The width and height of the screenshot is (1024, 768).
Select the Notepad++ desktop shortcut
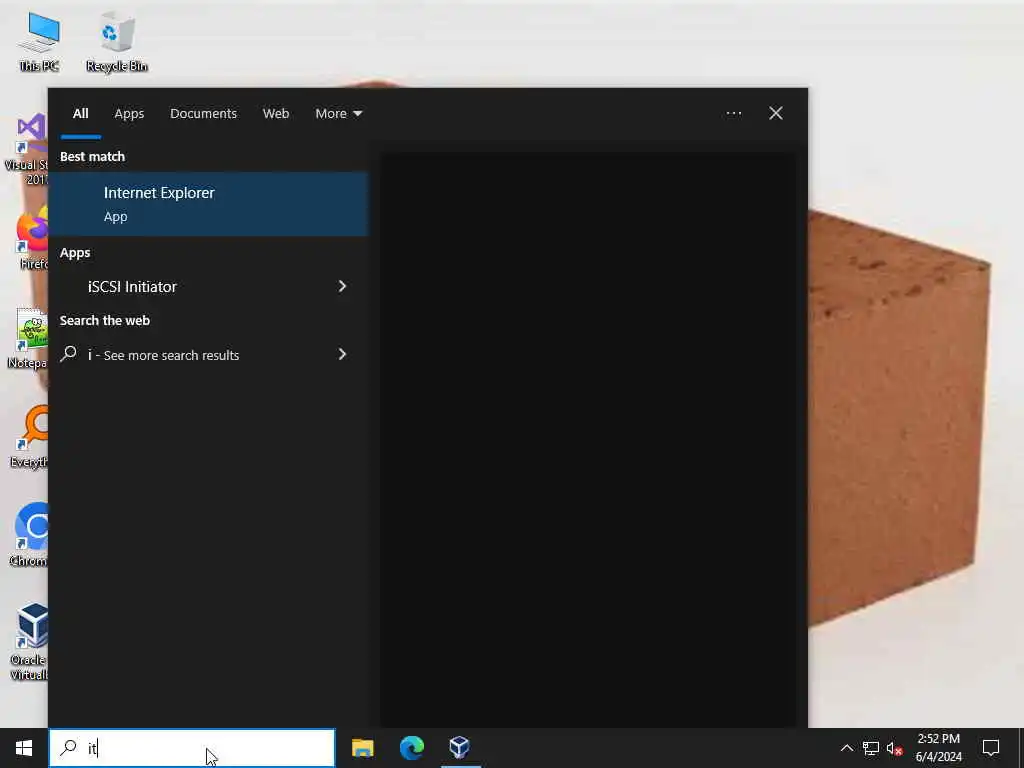[x=27, y=338]
